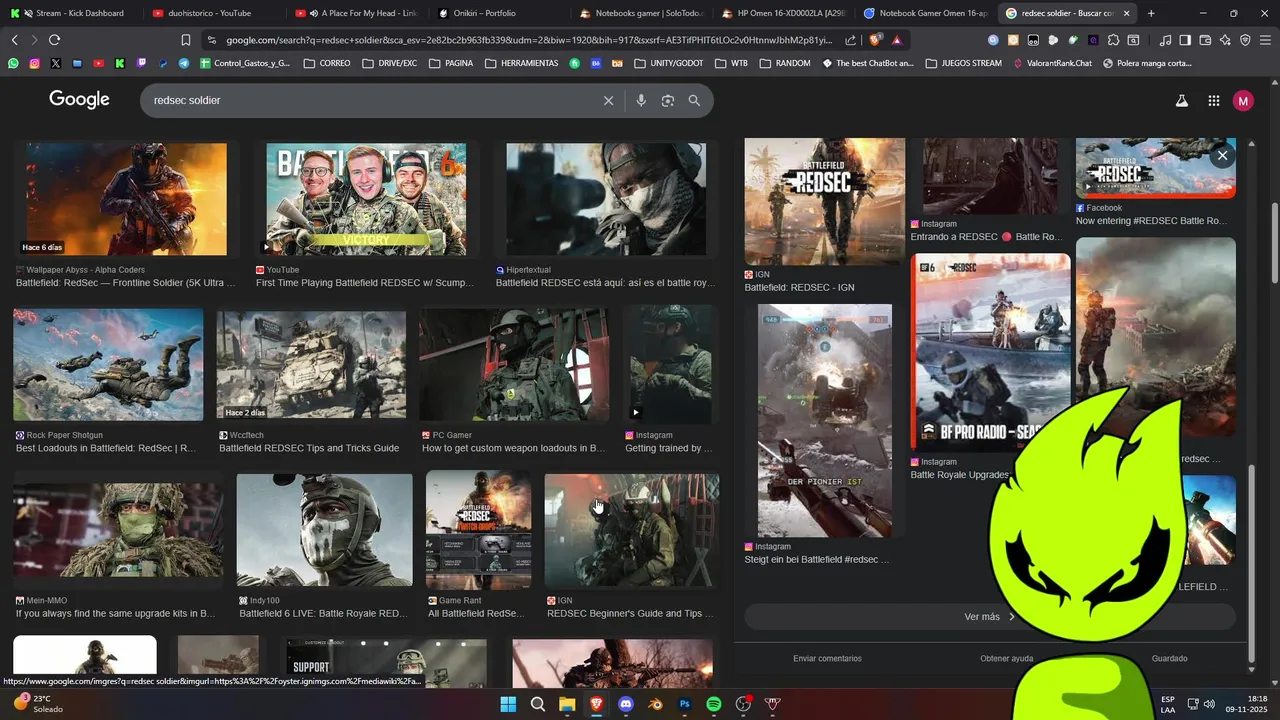Screen dimensions: 1280x720
Task: Open a new browser tab
Action: tap(1151, 13)
